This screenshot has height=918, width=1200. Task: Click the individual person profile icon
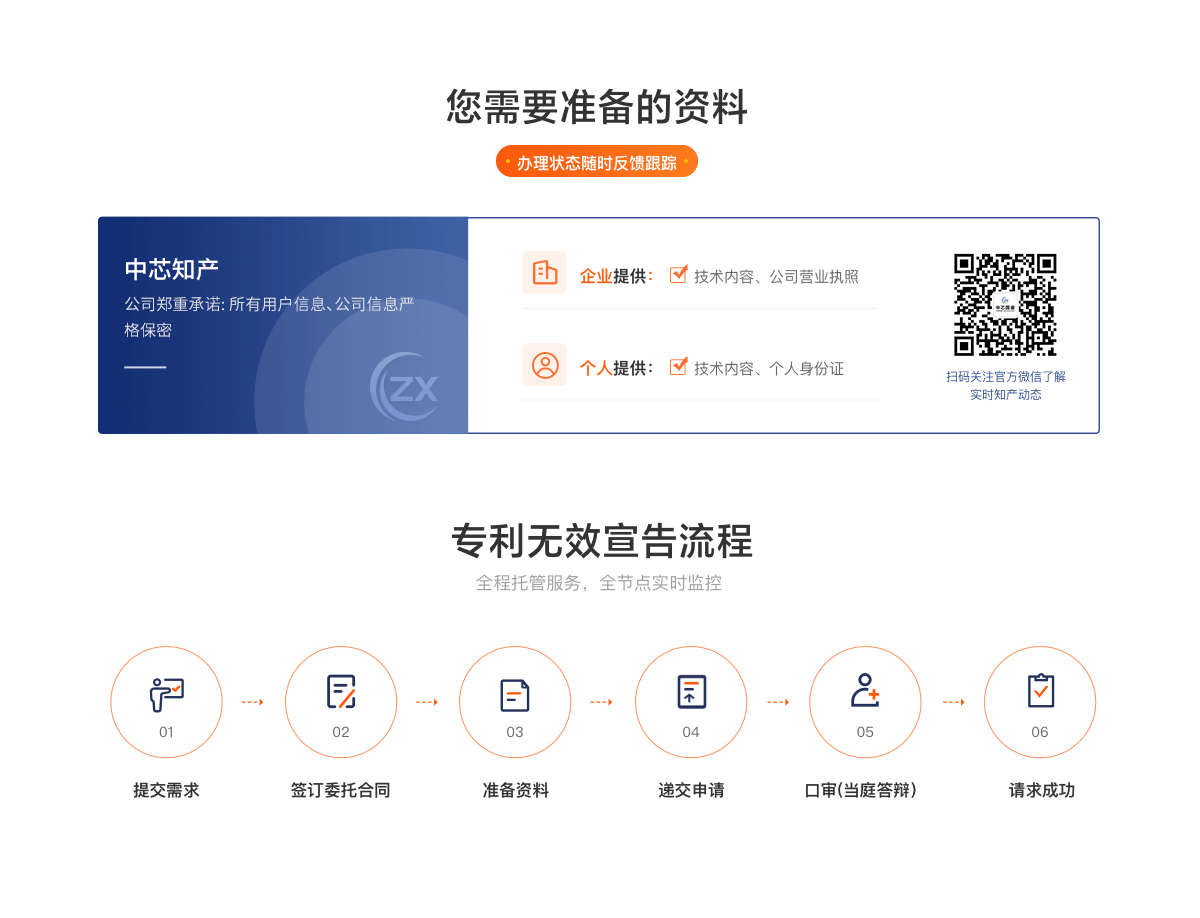pyautogui.click(x=544, y=365)
